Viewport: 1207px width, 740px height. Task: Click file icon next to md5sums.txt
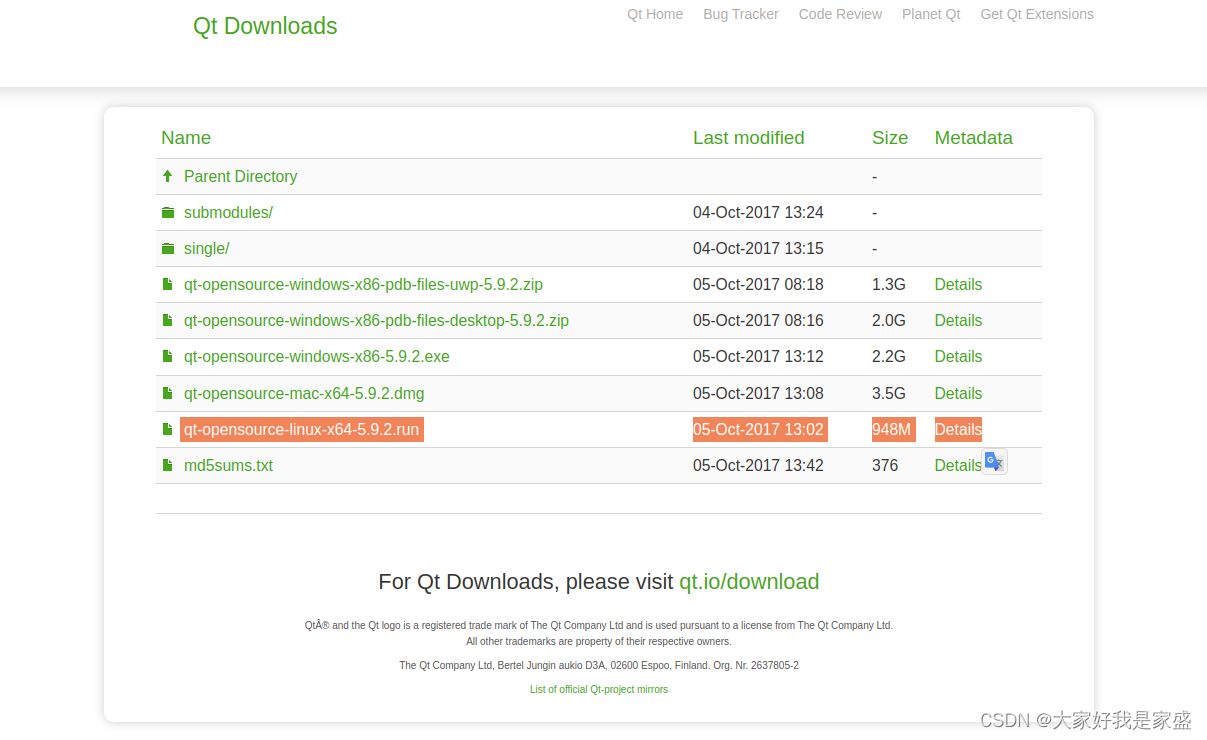(168, 465)
